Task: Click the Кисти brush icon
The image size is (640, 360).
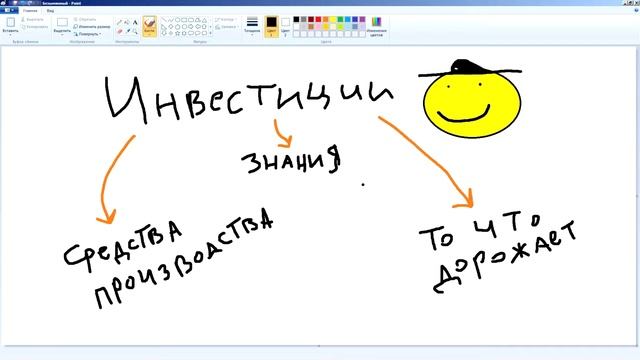Action: [x=149, y=22]
